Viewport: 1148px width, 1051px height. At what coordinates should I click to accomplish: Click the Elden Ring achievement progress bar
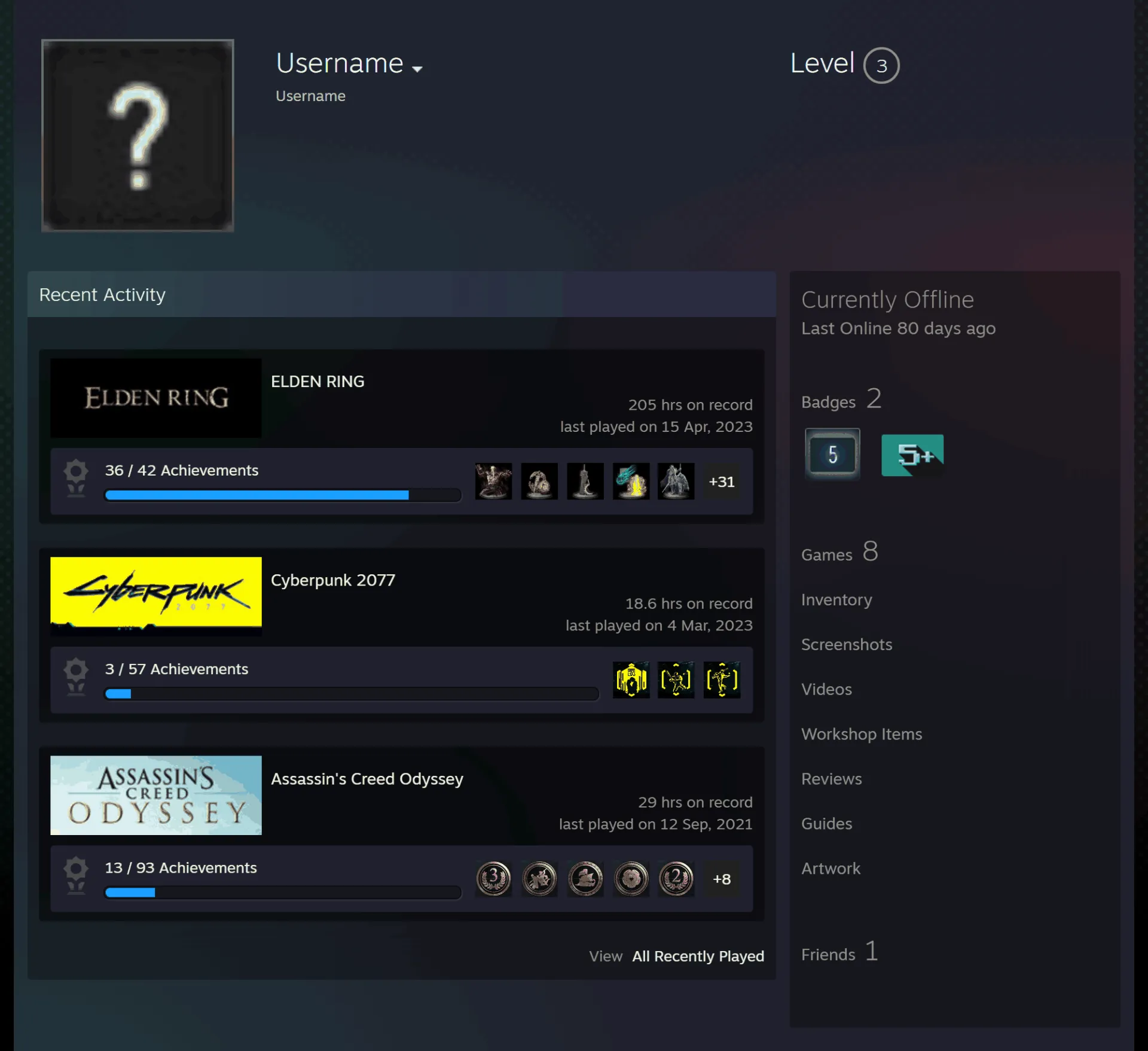tap(283, 495)
